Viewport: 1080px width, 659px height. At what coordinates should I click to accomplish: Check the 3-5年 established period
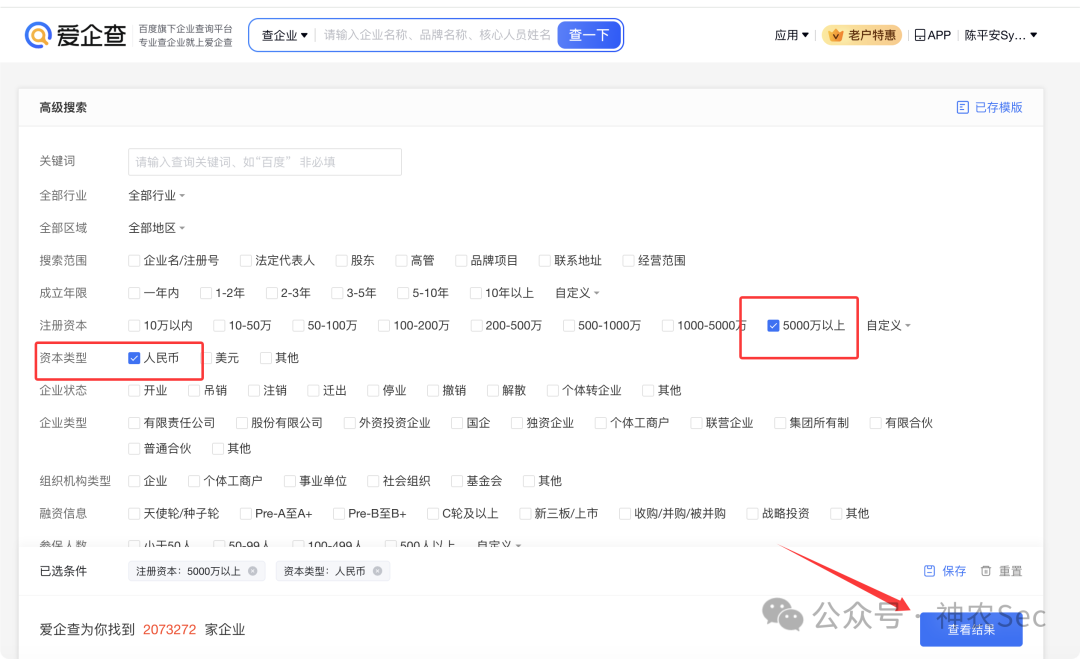pos(337,293)
